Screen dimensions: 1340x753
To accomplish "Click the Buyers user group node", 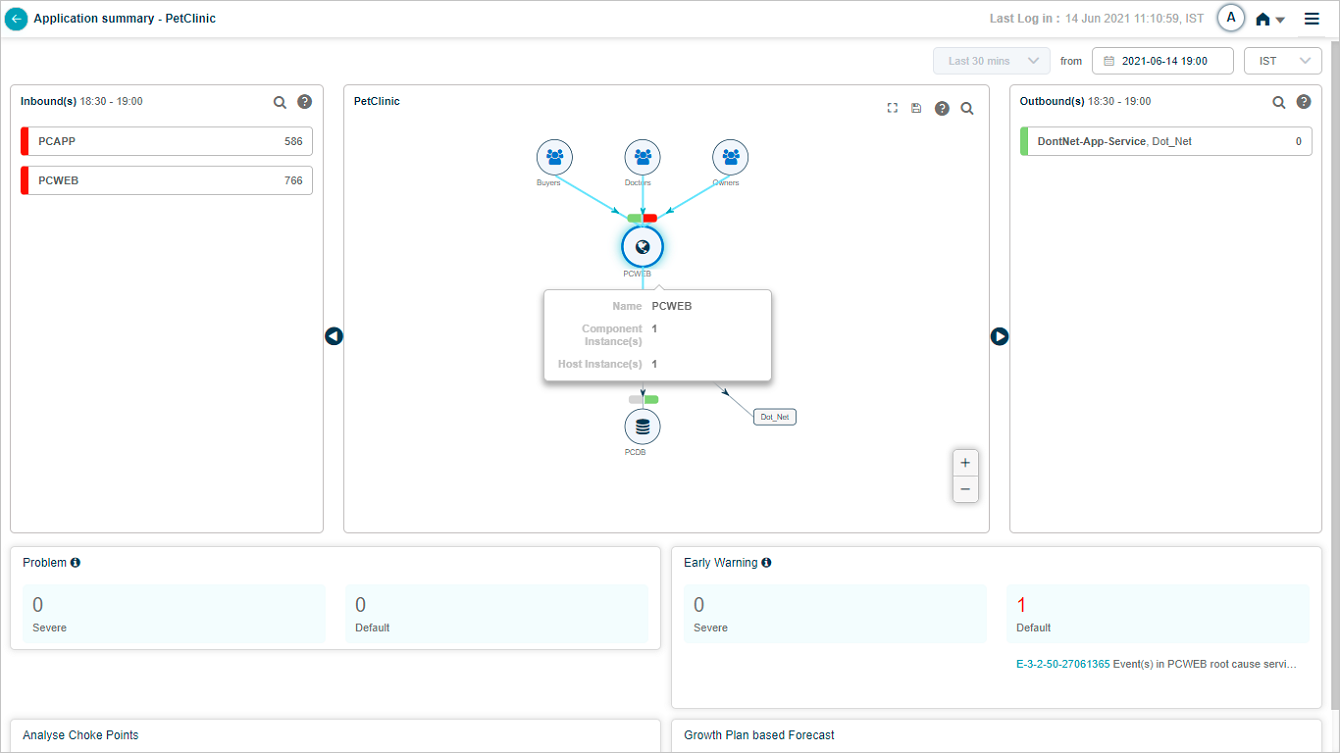I will pyautogui.click(x=554, y=157).
